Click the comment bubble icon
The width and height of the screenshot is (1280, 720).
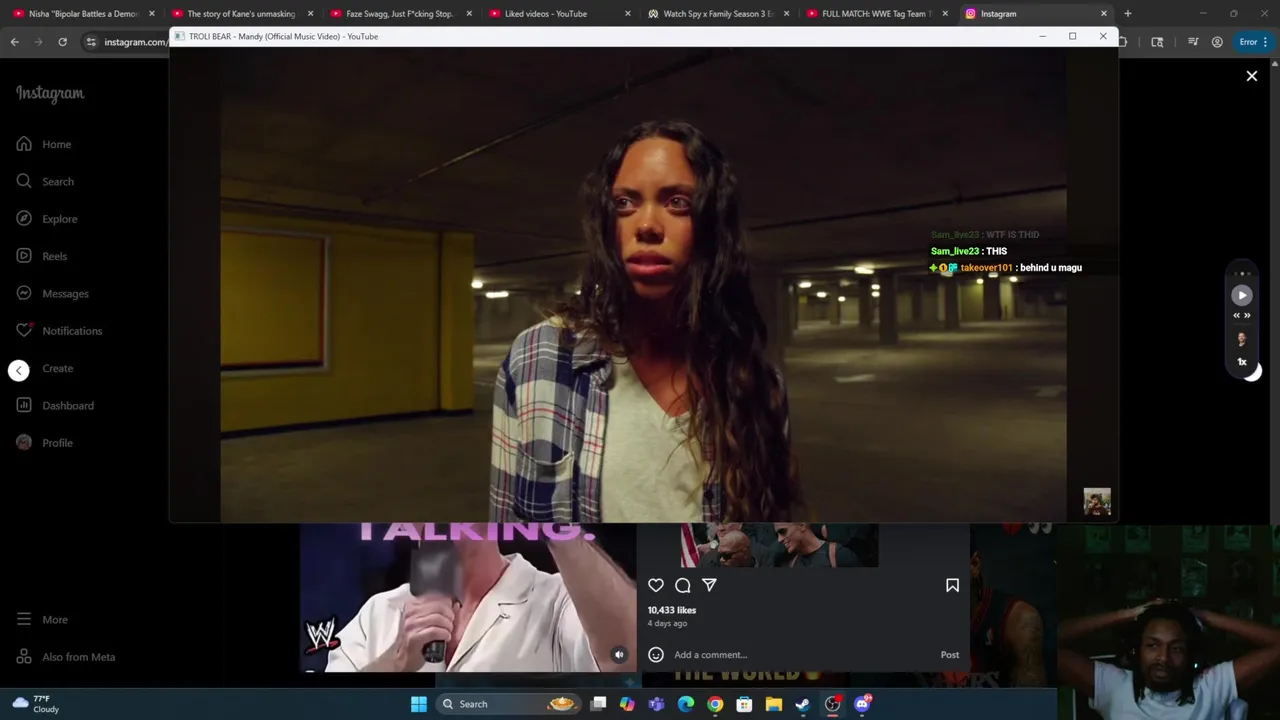tap(683, 586)
